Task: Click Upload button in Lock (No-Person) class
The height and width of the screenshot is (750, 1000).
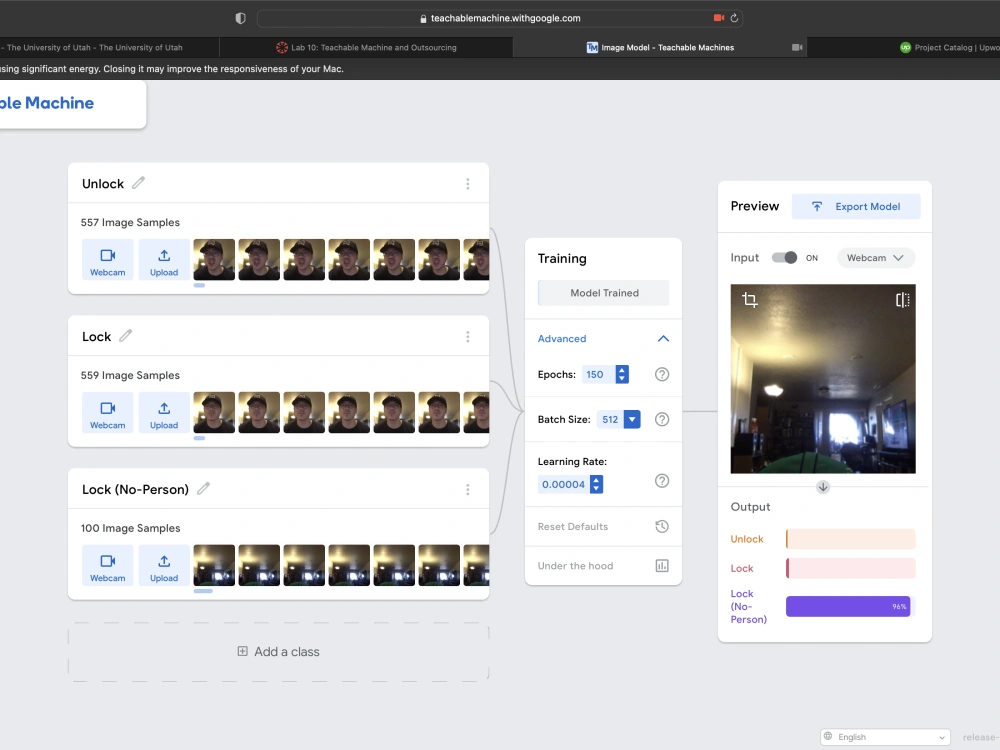Action: click(164, 565)
